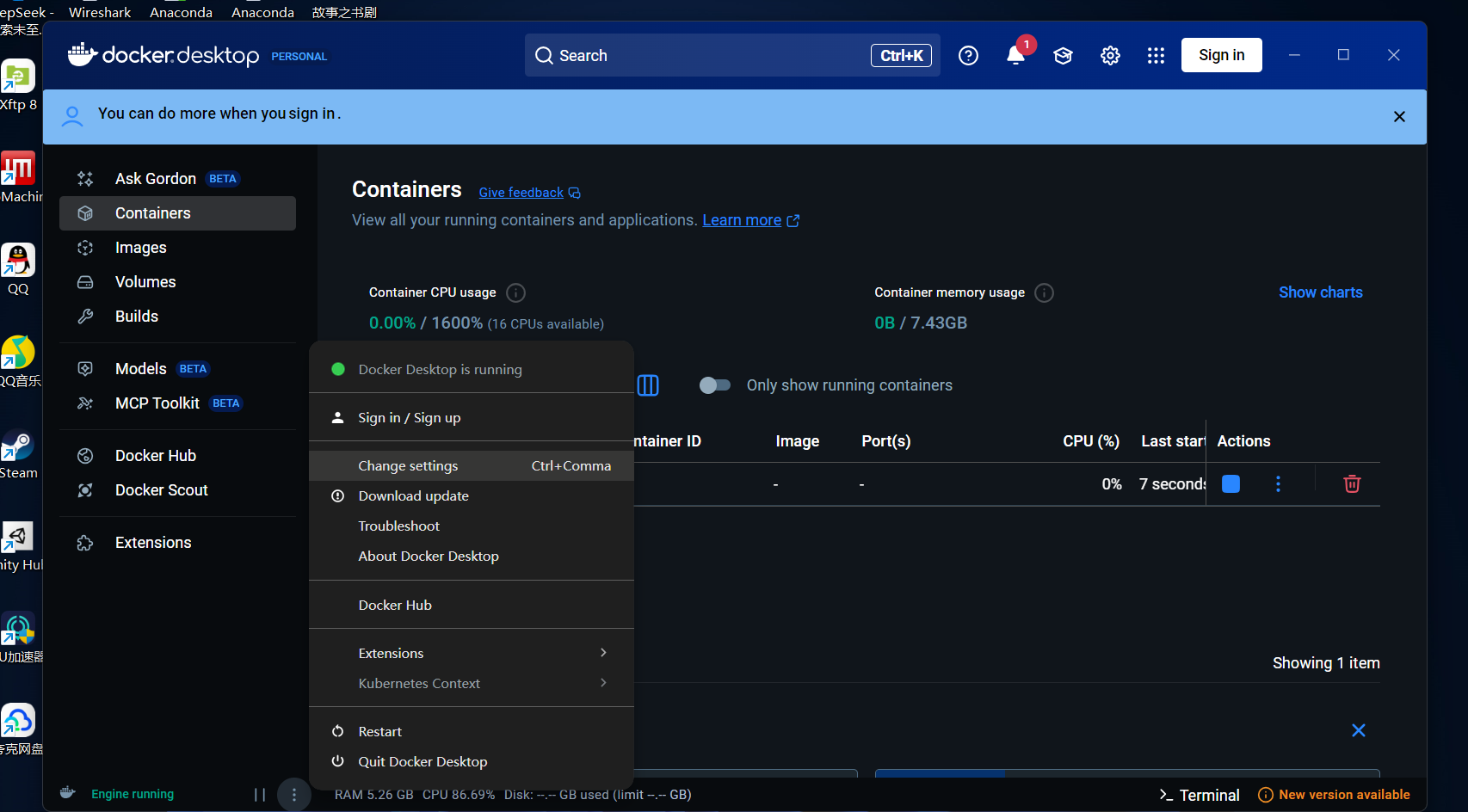Click the sign in link in the banner
The image size is (1468, 812).
click(x=311, y=114)
